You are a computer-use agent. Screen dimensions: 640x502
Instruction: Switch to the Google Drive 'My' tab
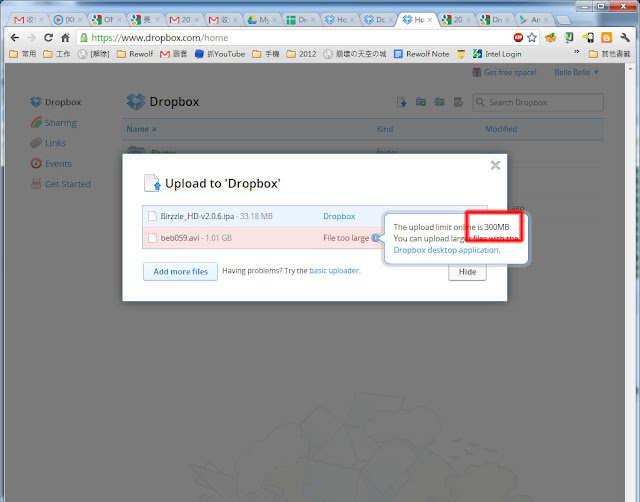[x=262, y=20]
